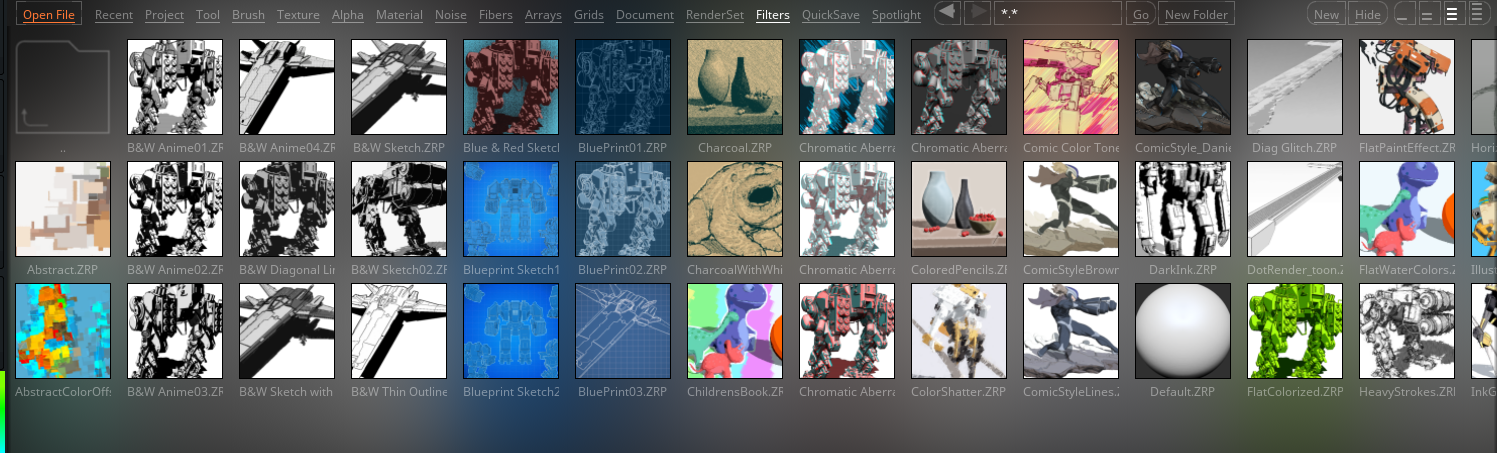Select the FlatColorized.ZRP green thumbnail

[1295, 331]
